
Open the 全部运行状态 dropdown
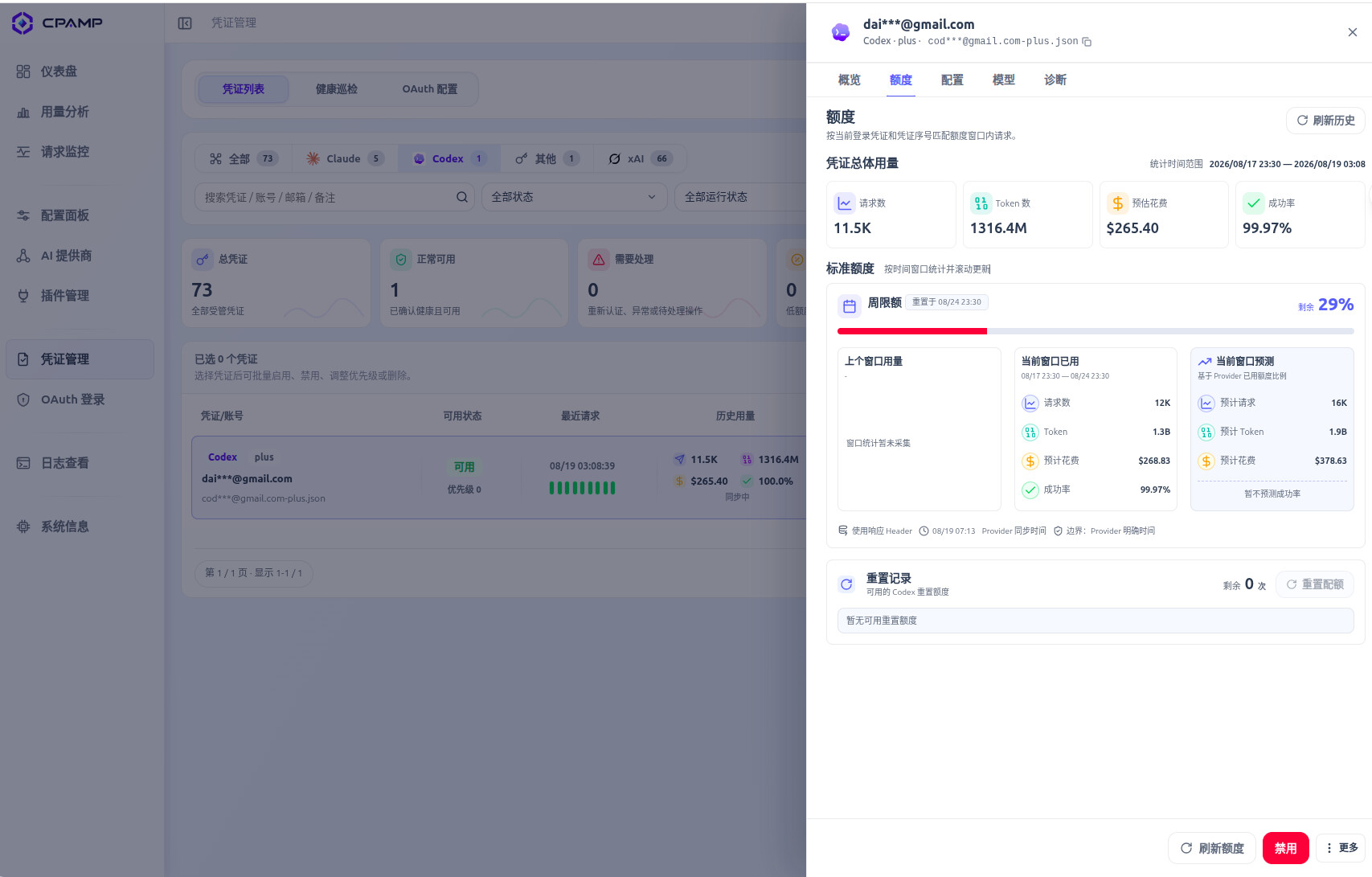click(x=741, y=197)
